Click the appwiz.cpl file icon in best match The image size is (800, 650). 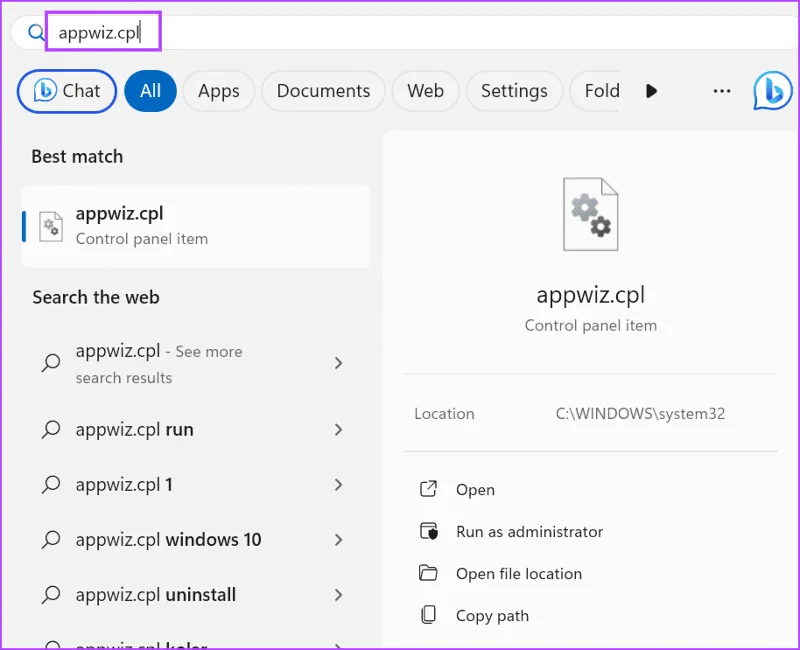coord(51,226)
